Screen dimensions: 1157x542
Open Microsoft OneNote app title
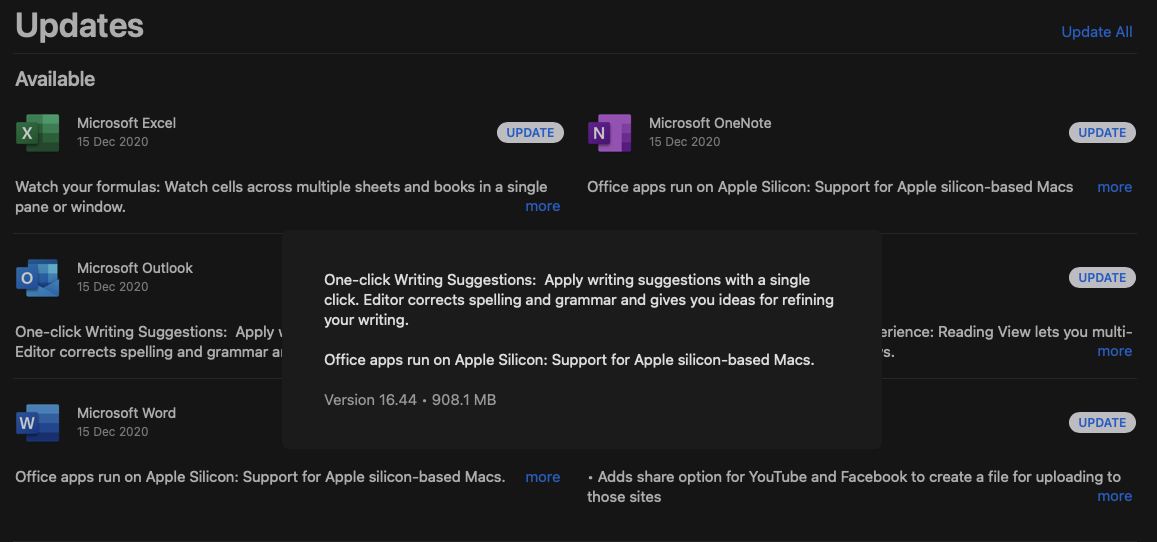coord(710,123)
